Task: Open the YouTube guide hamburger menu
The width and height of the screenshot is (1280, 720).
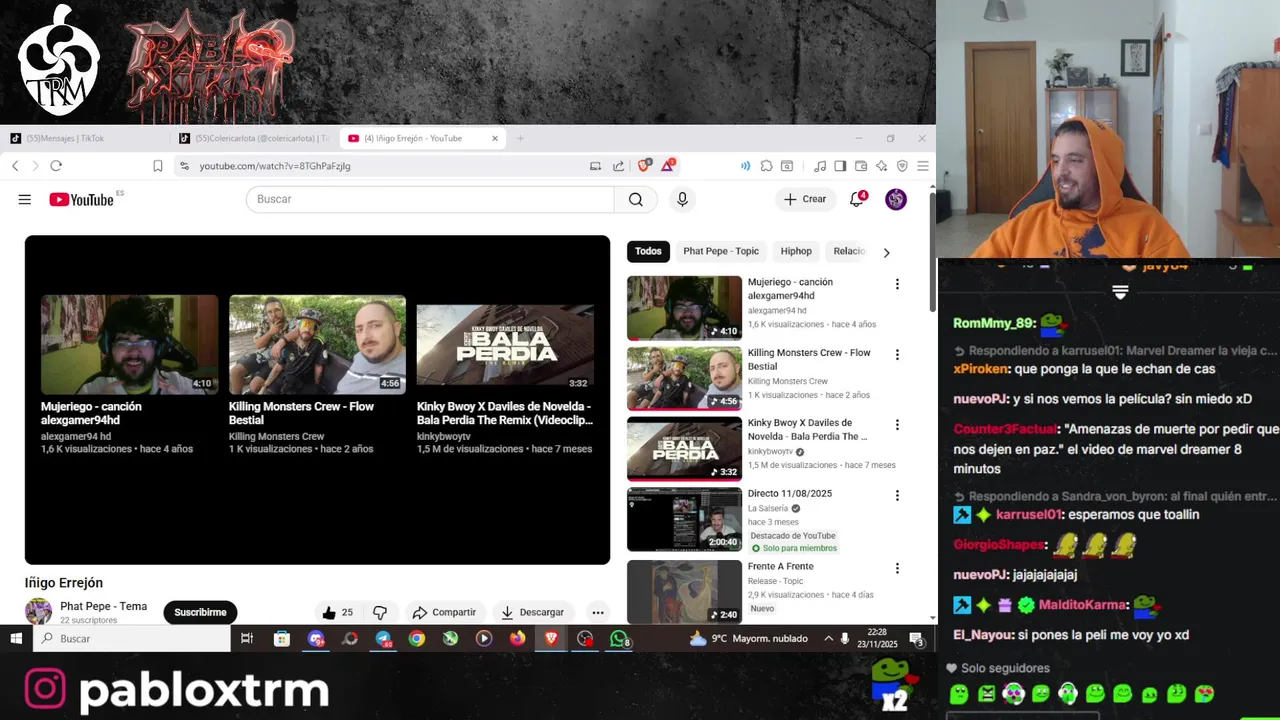Action: pyautogui.click(x=24, y=199)
